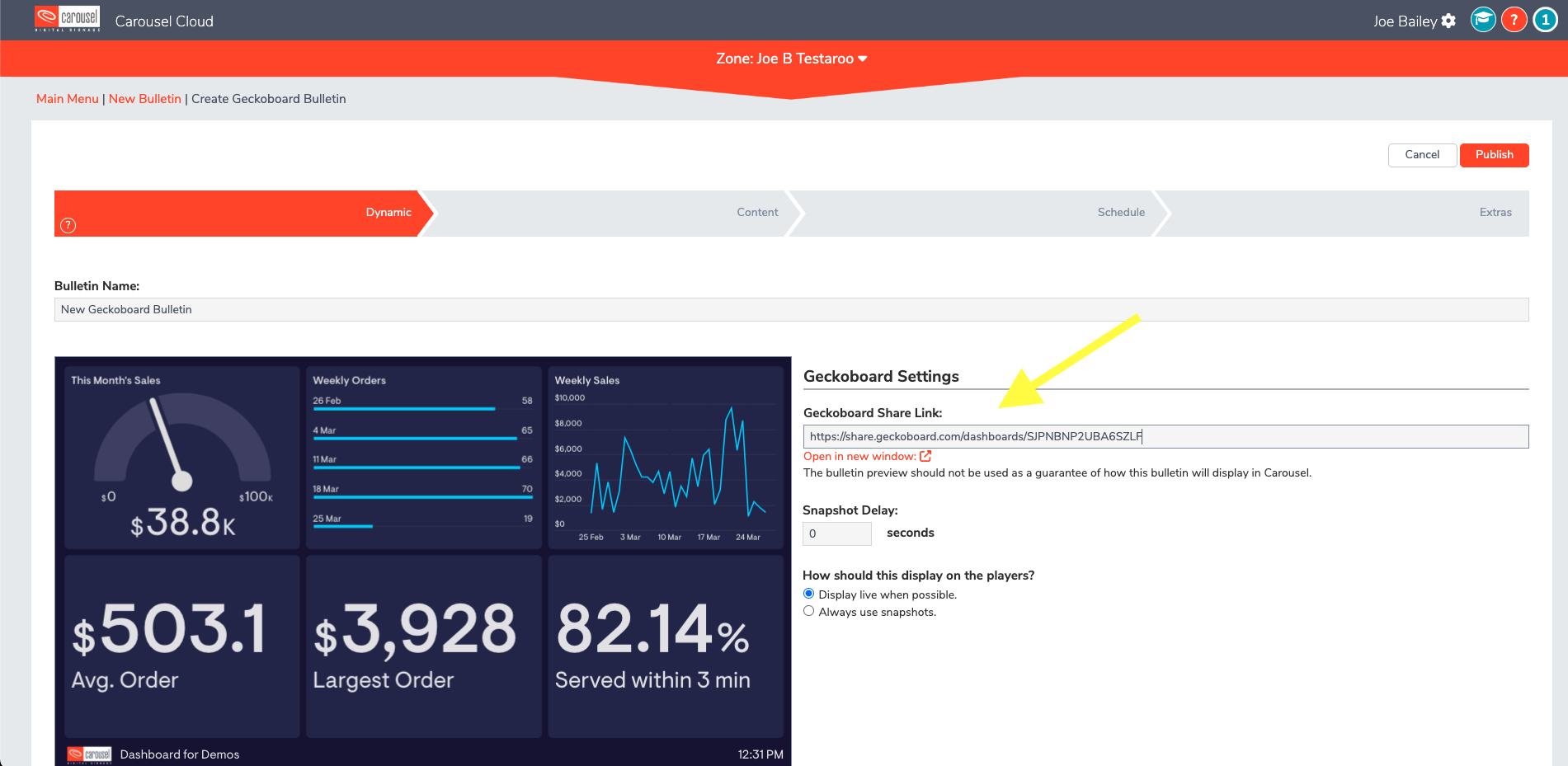Open user settings gear next to Joe Bailey

click(1448, 21)
